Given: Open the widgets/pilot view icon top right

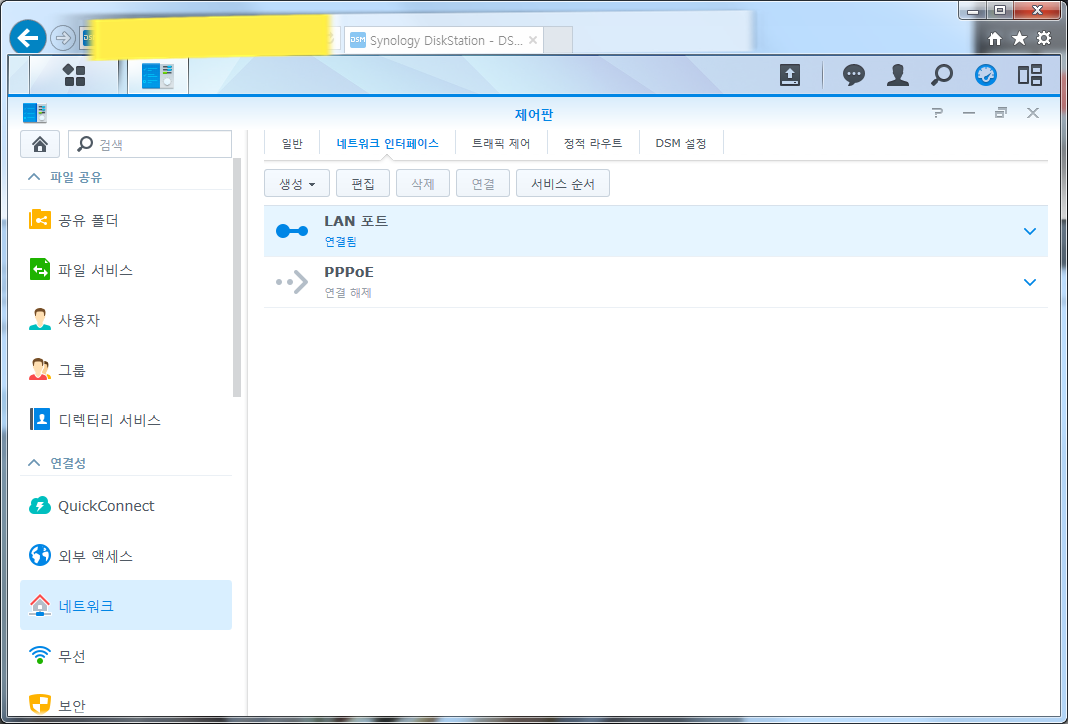Looking at the screenshot, I should pos(1030,74).
